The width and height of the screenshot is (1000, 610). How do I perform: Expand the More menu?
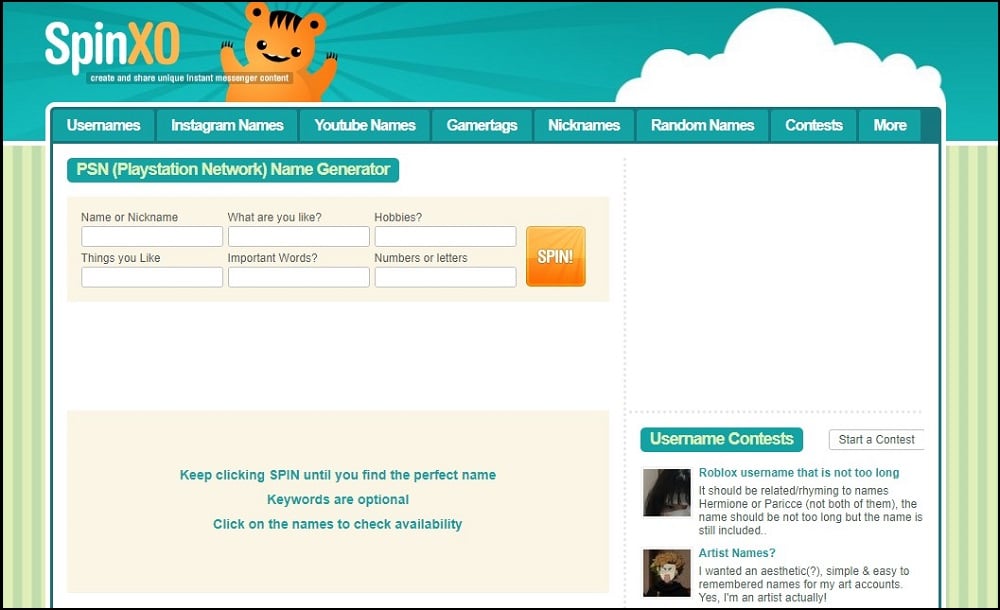(889, 126)
